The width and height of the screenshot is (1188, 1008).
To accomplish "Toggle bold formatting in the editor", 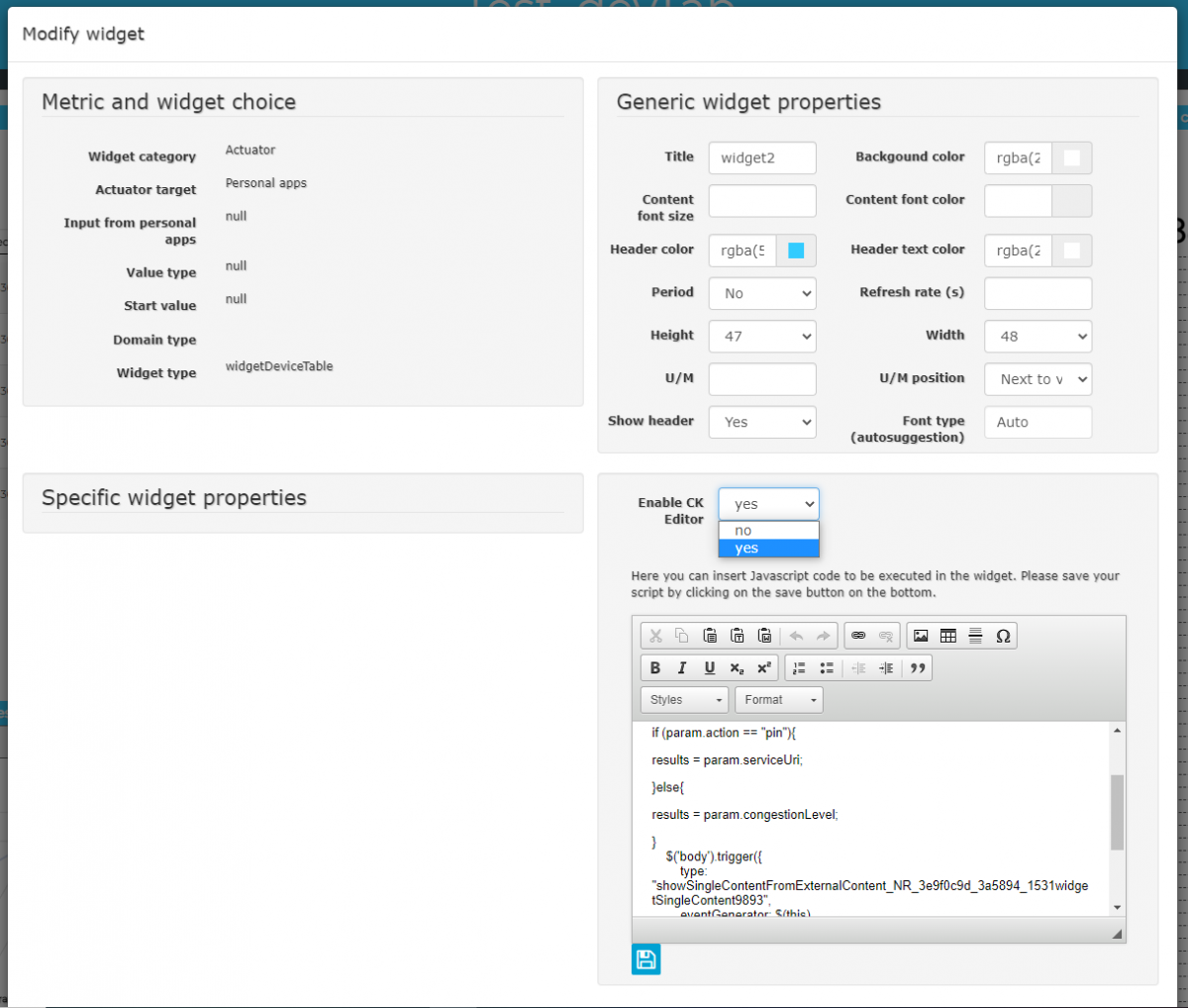I will (x=654, y=668).
